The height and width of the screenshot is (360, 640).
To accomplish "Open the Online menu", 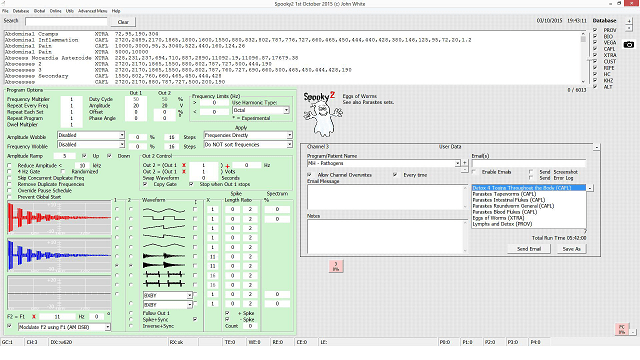I will (56, 11).
